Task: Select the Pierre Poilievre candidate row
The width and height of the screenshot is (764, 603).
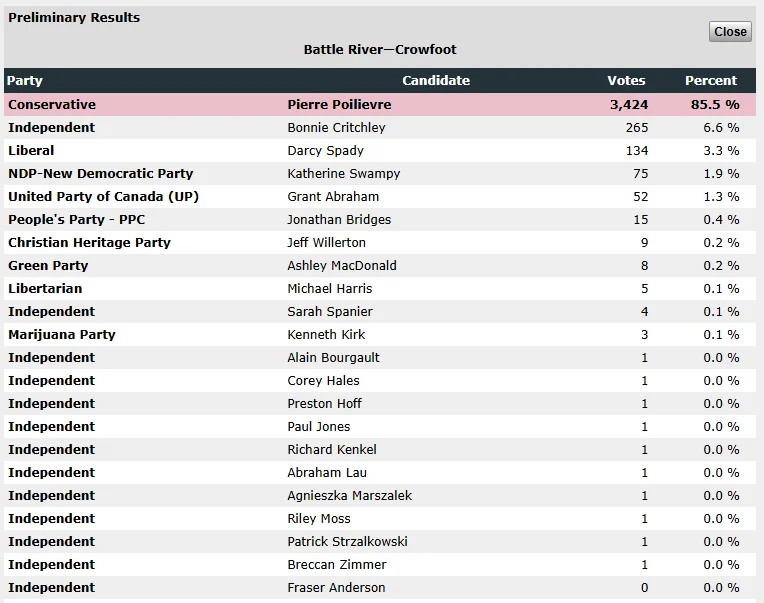Action: click(x=339, y=104)
